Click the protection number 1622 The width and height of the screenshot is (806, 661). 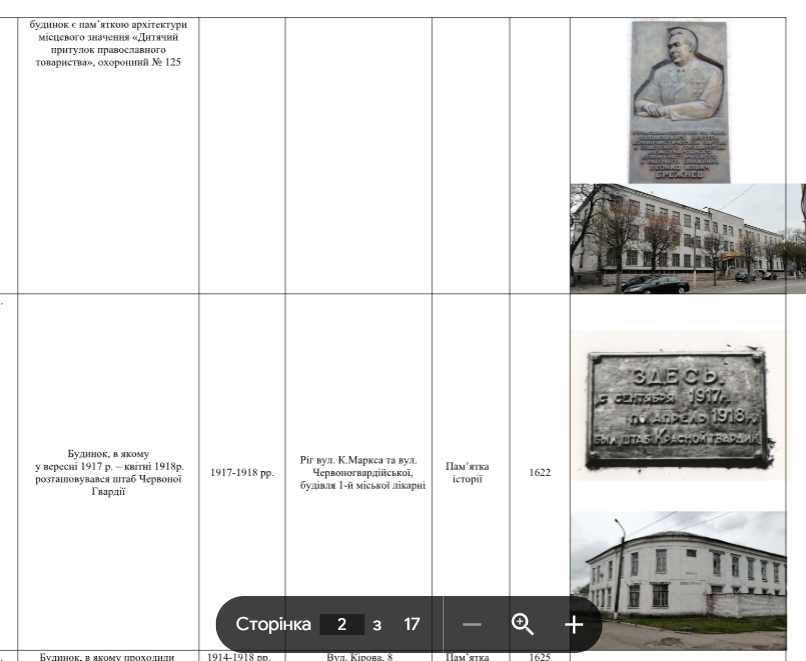pyautogui.click(x=539, y=473)
